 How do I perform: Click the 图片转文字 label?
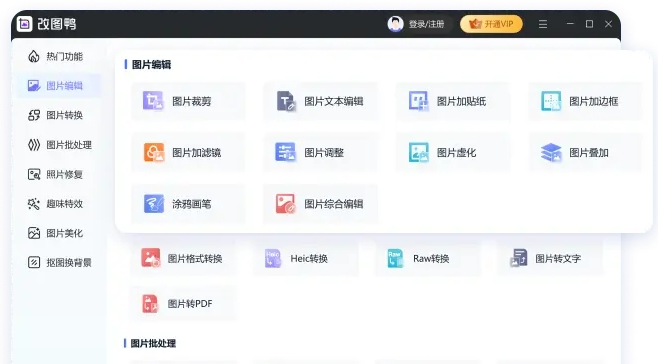[558, 258]
